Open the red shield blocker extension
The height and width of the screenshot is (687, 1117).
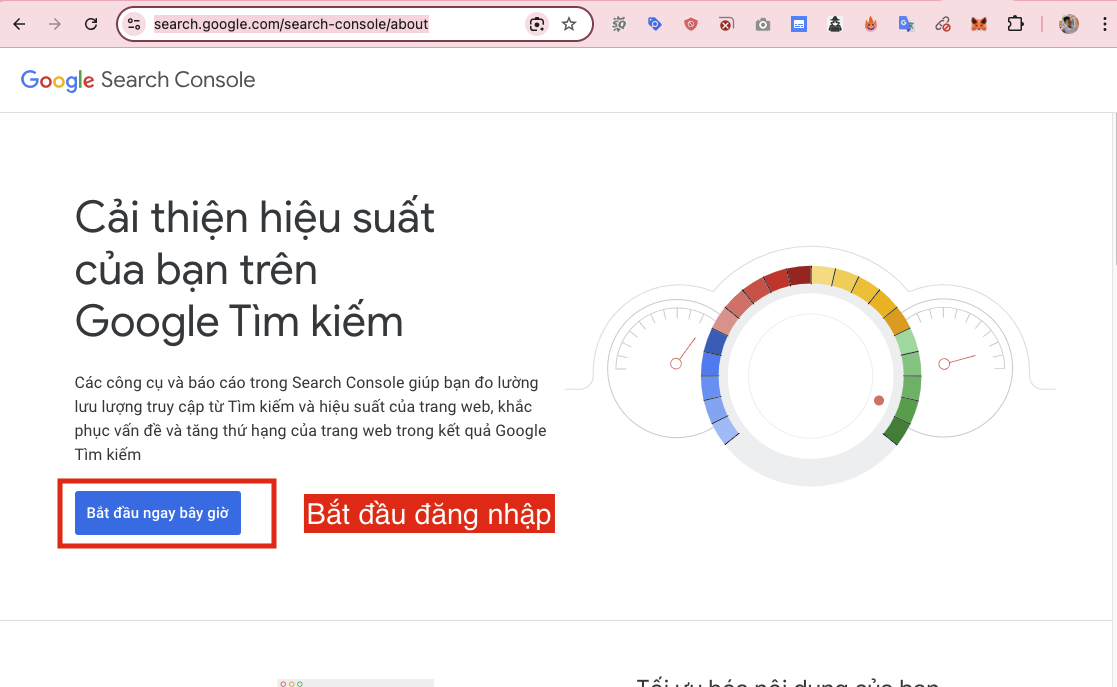(690, 24)
